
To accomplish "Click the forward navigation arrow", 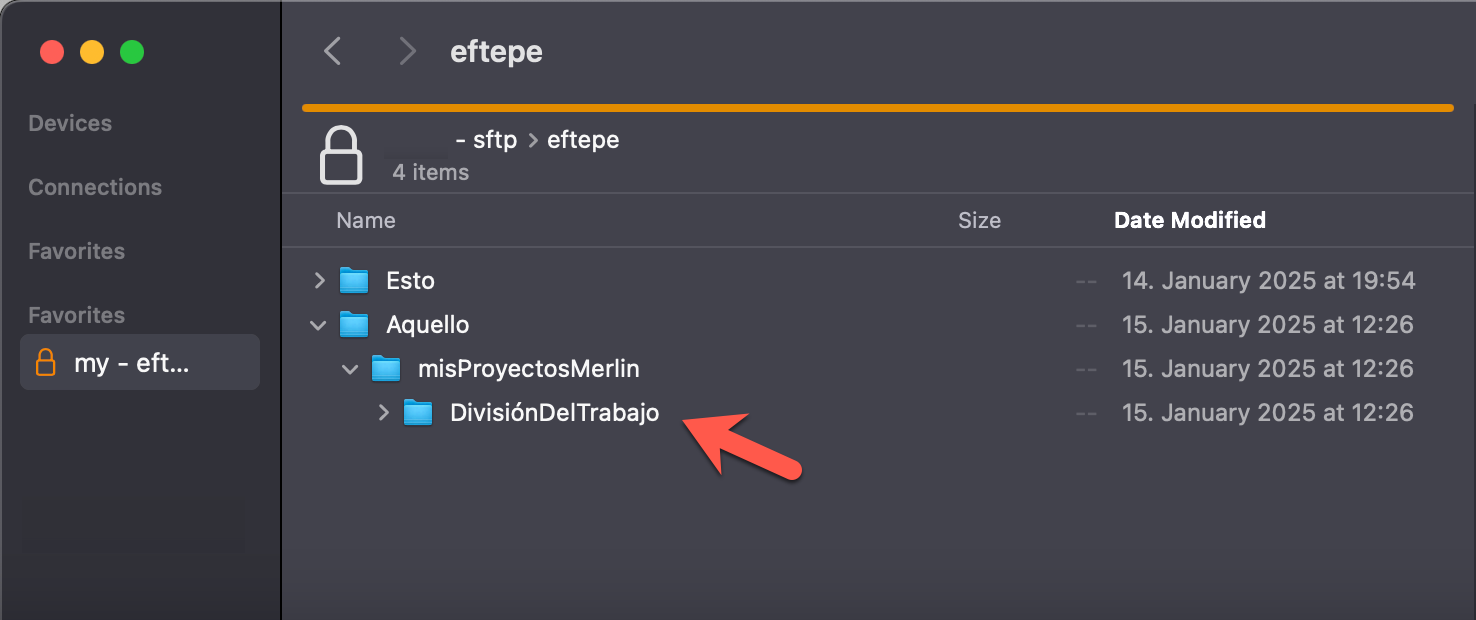I will tap(407, 51).
